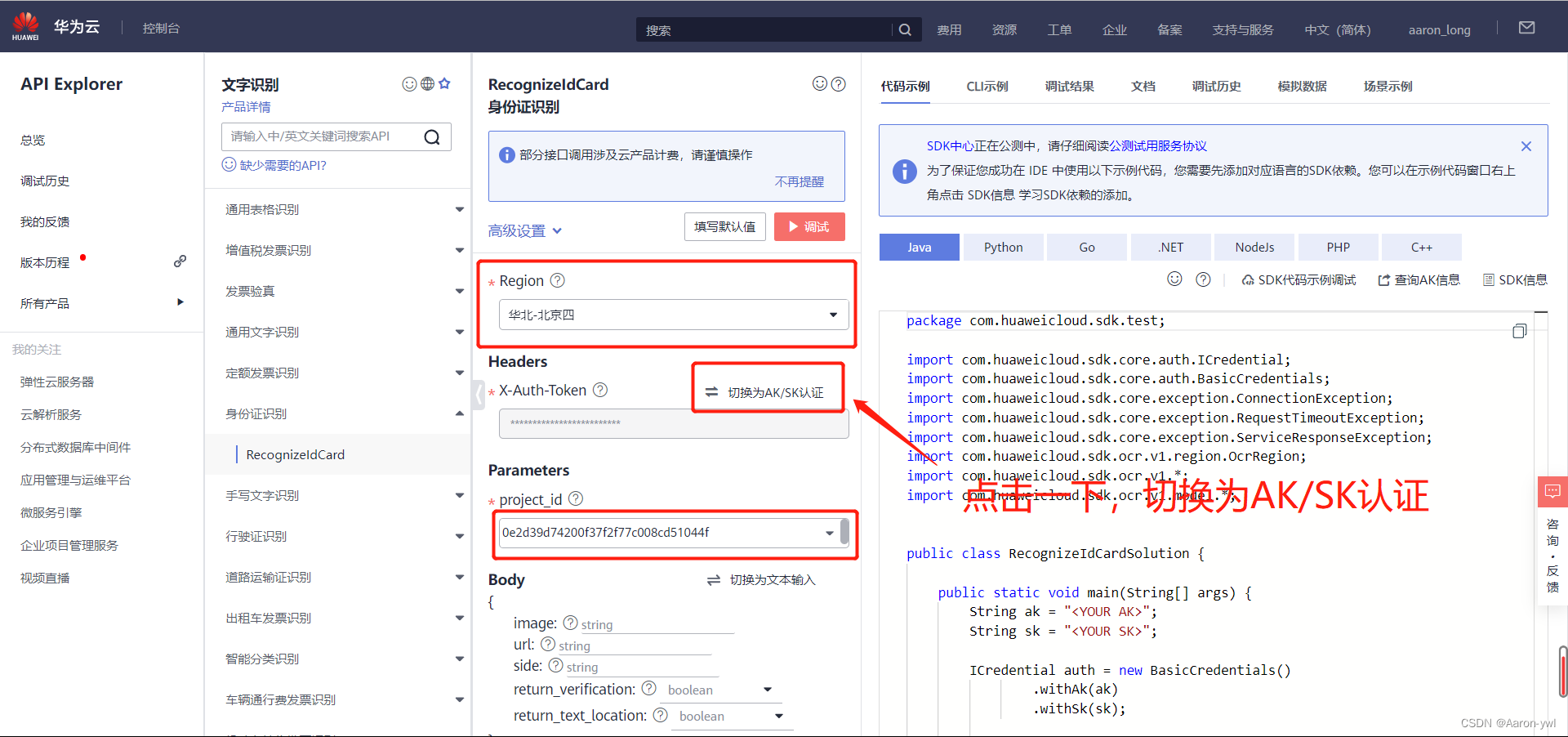Open 控制台 console link
1568x737 pixels.
pos(161,28)
